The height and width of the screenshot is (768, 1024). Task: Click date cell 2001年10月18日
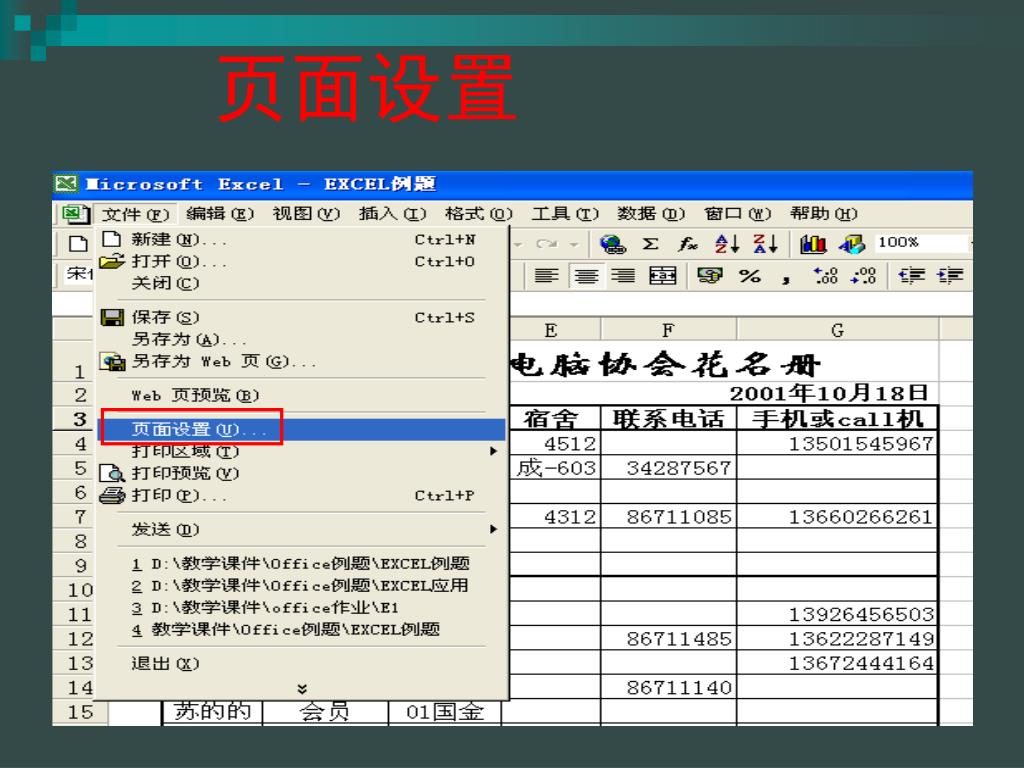829,392
